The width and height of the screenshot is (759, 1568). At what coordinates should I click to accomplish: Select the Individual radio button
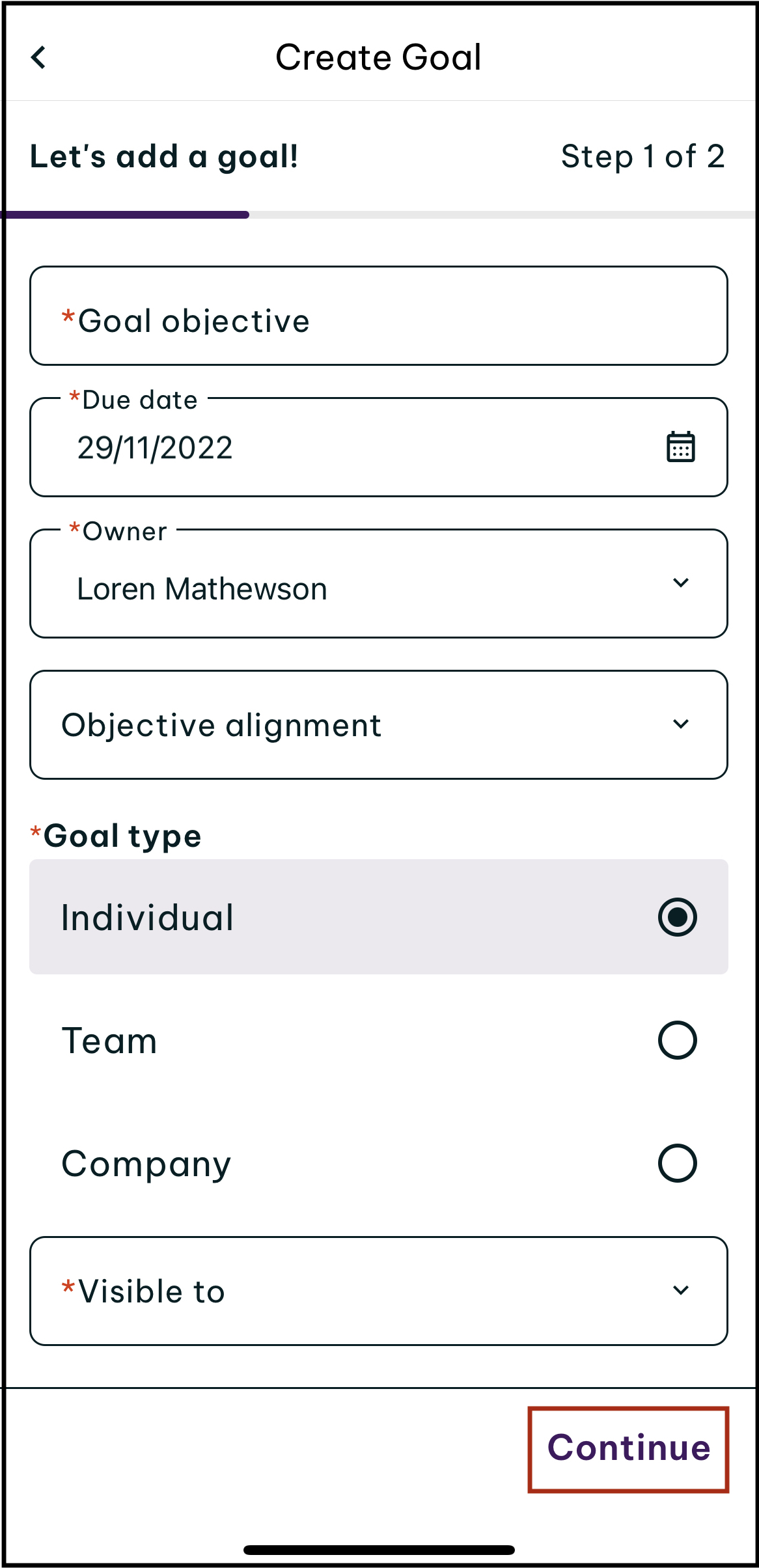(x=677, y=917)
